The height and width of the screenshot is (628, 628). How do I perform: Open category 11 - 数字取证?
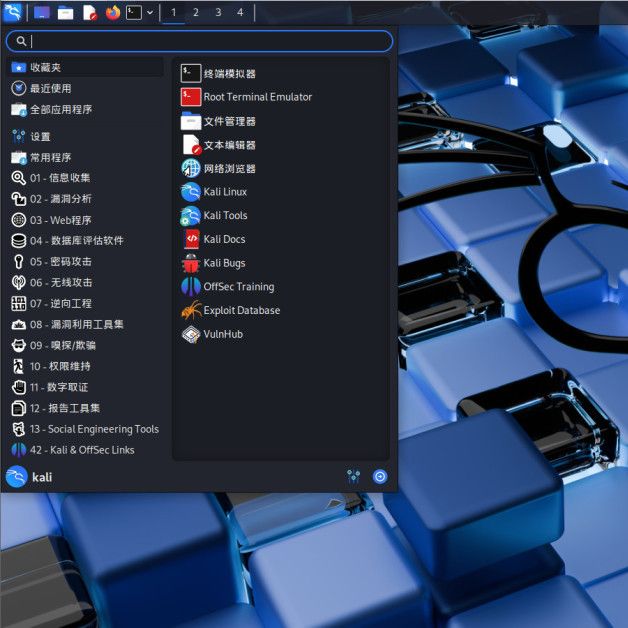[86, 387]
